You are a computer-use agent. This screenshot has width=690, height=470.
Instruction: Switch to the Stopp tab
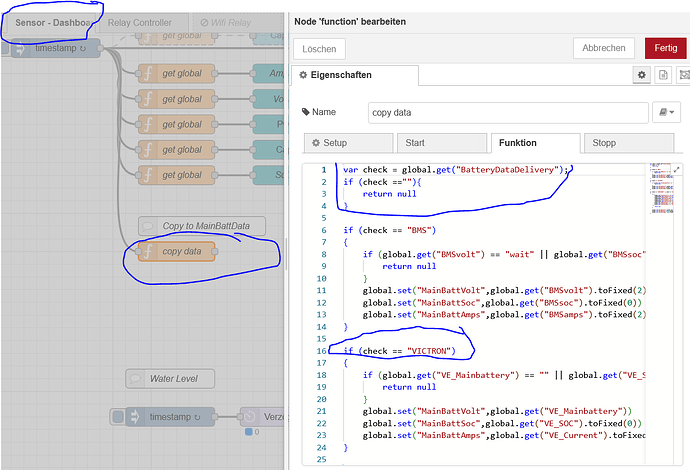628,143
